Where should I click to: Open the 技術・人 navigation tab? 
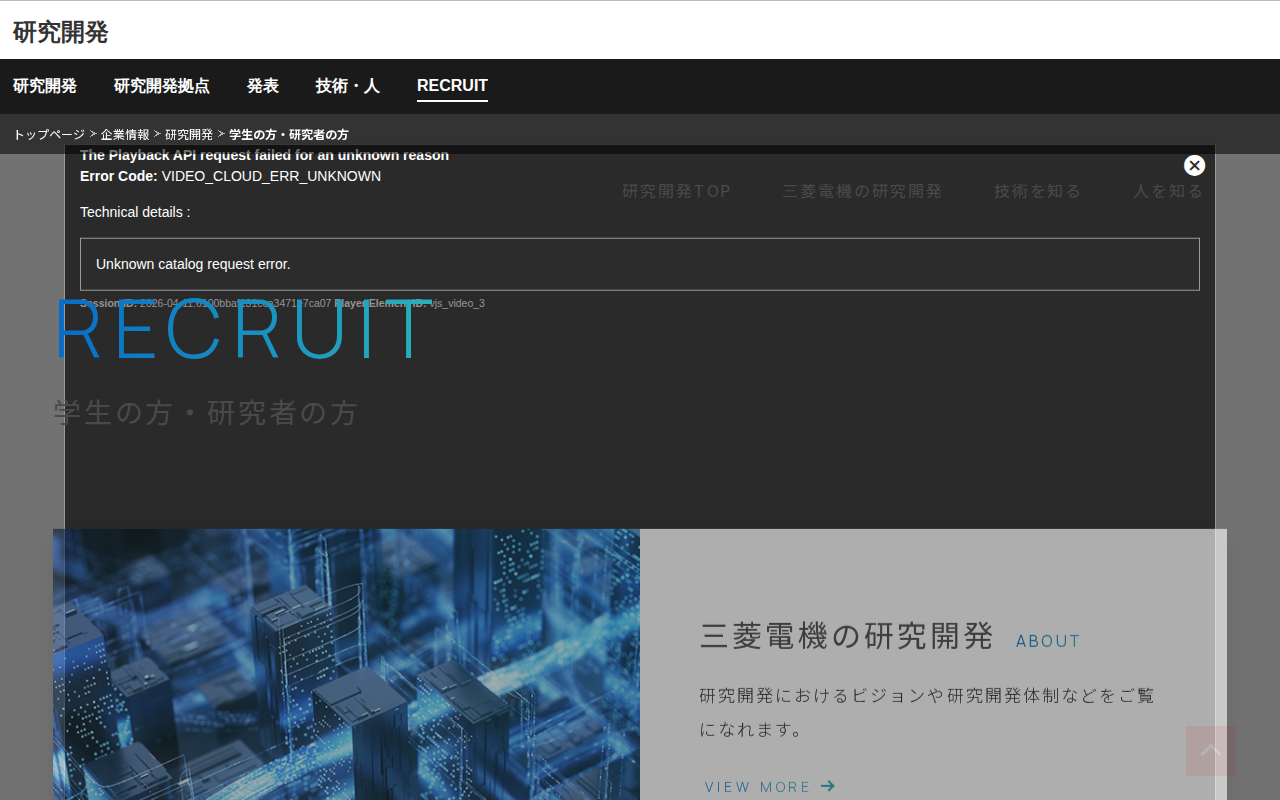348,86
